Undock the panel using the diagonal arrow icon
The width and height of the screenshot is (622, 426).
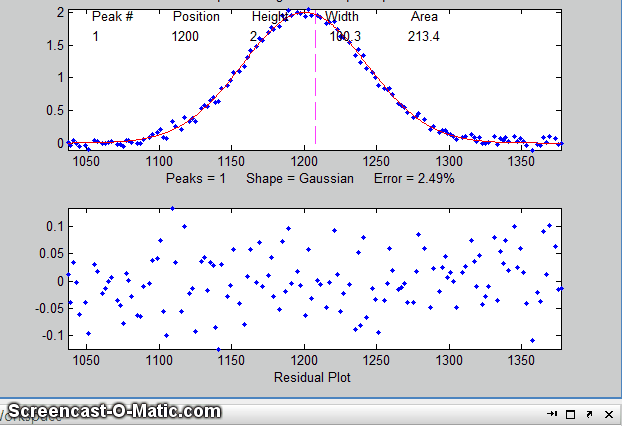pos(589,414)
